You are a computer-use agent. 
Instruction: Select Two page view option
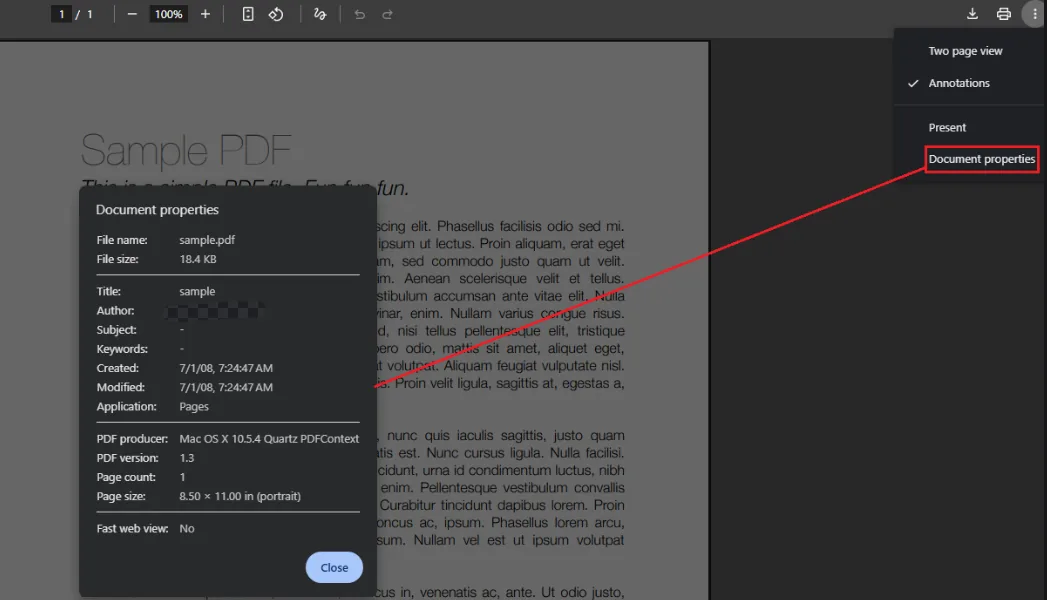pyautogui.click(x=965, y=51)
